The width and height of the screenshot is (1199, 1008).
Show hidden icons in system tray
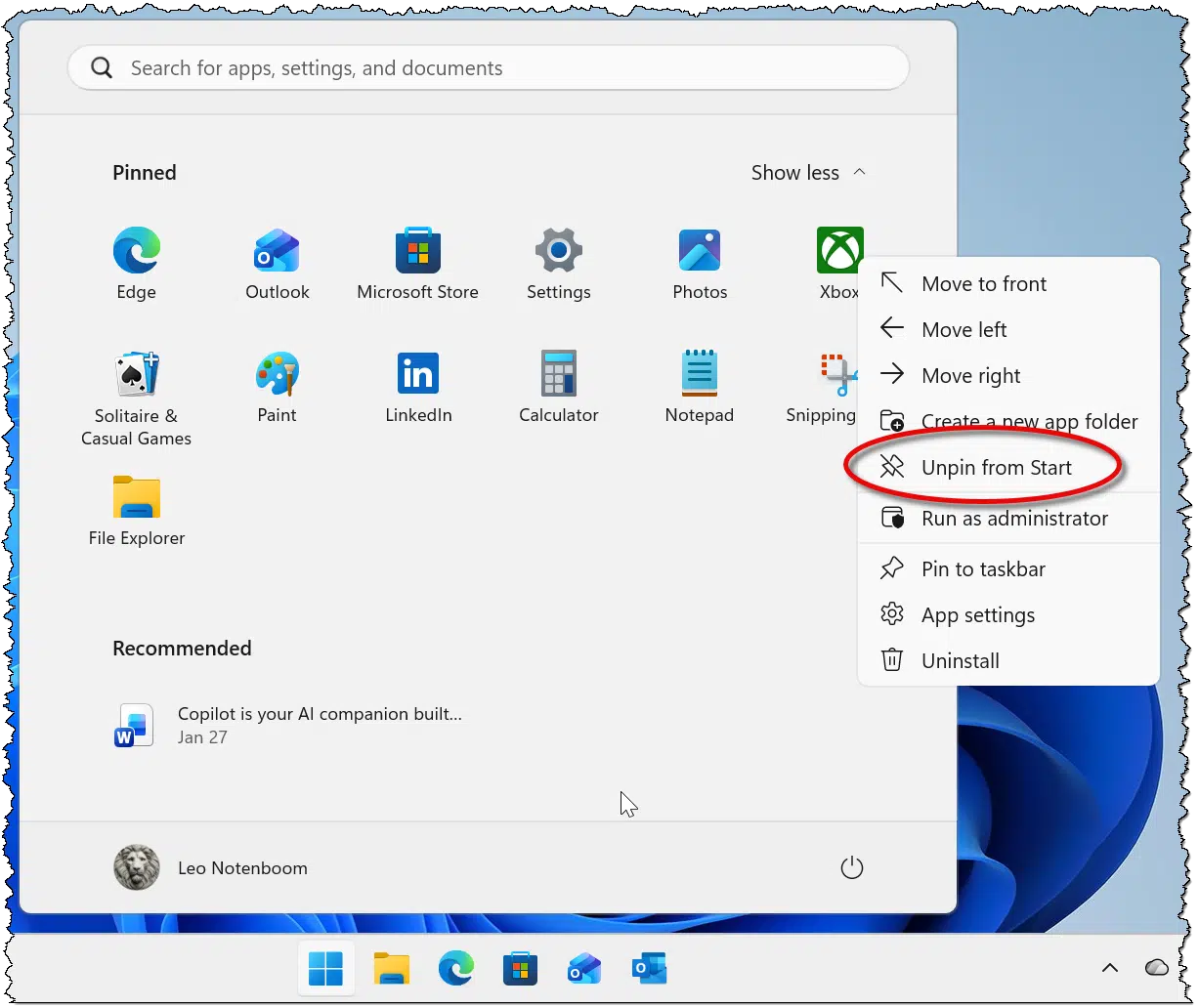click(1109, 968)
